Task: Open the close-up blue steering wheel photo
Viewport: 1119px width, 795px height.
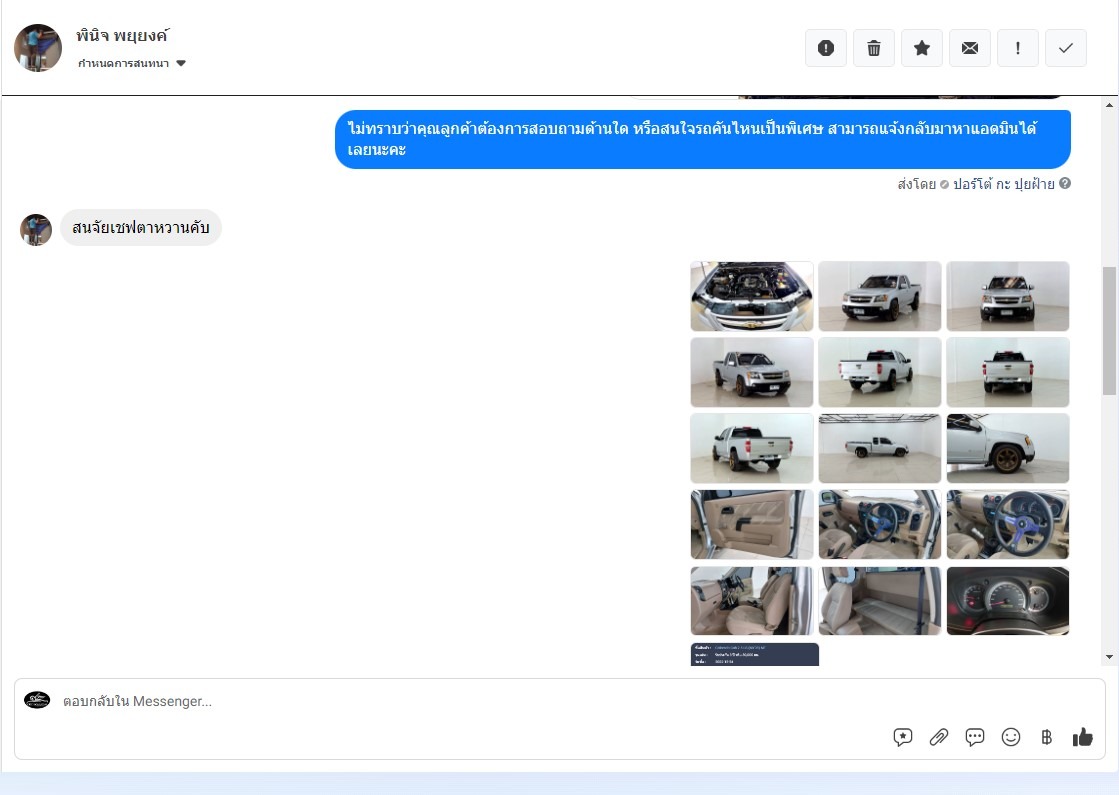Action: (1008, 525)
